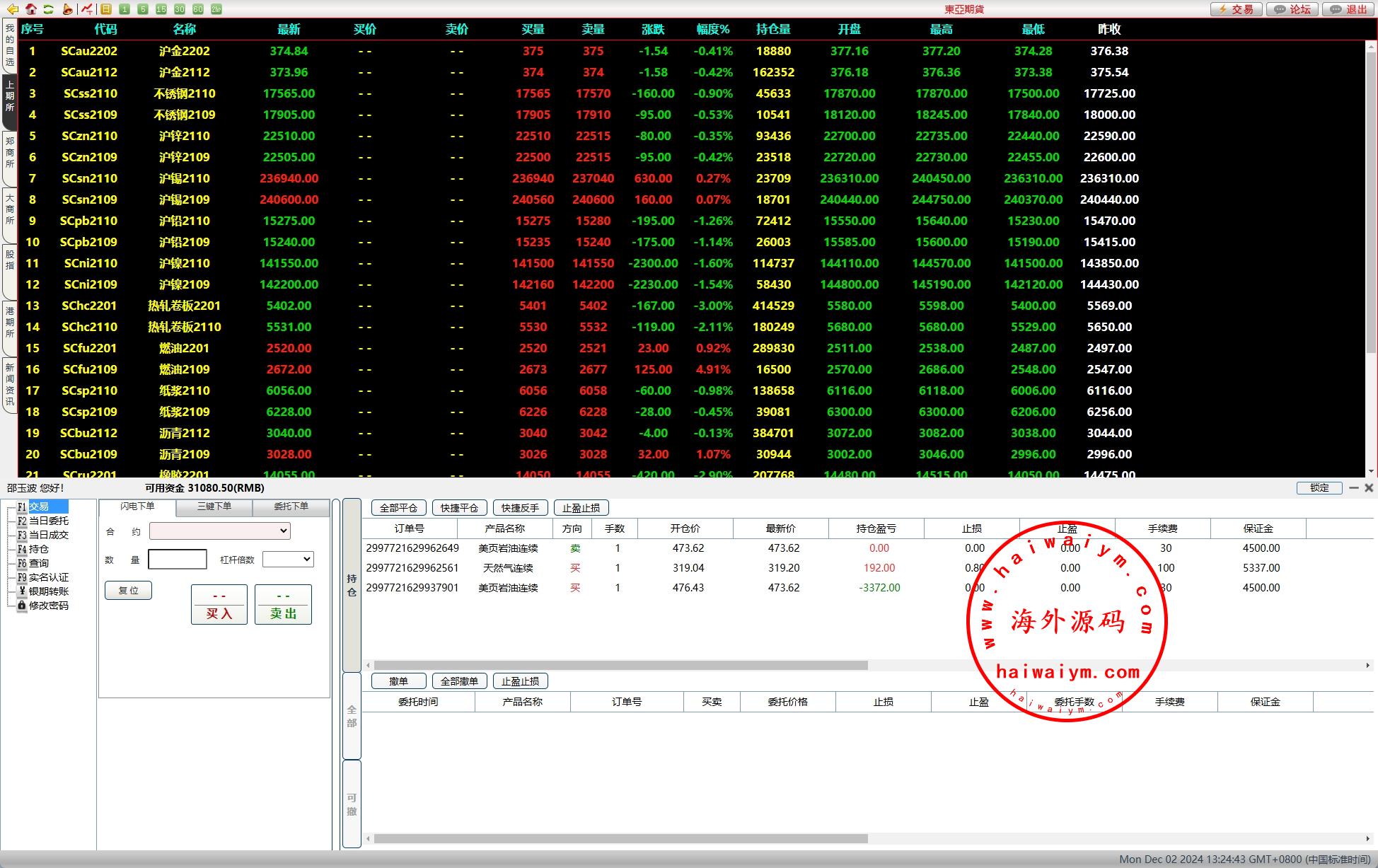Select the daily (日) period icon

tap(106, 9)
